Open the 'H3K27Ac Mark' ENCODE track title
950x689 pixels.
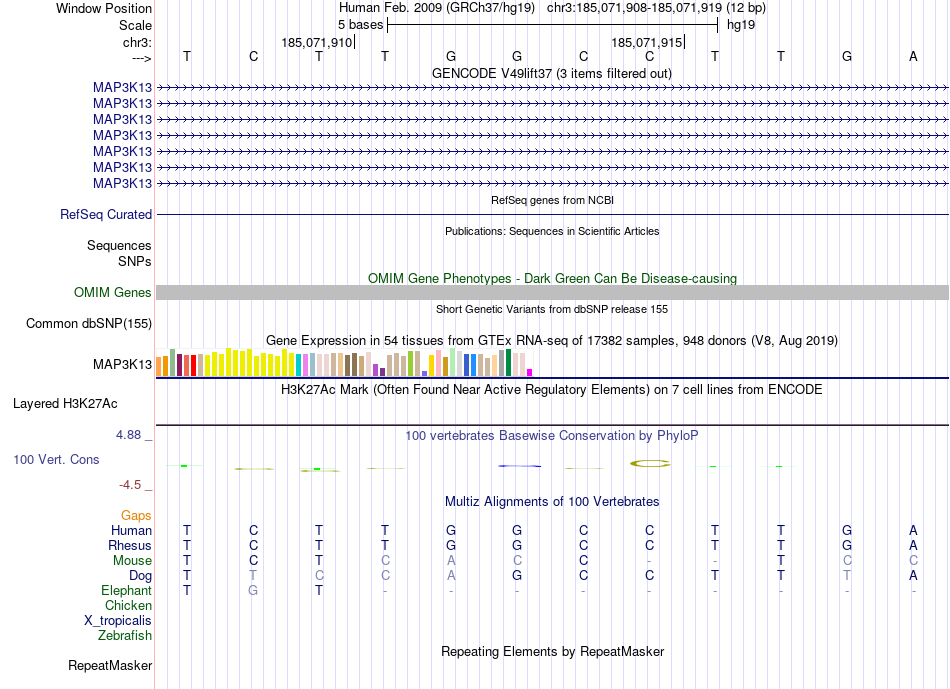point(551,389)
